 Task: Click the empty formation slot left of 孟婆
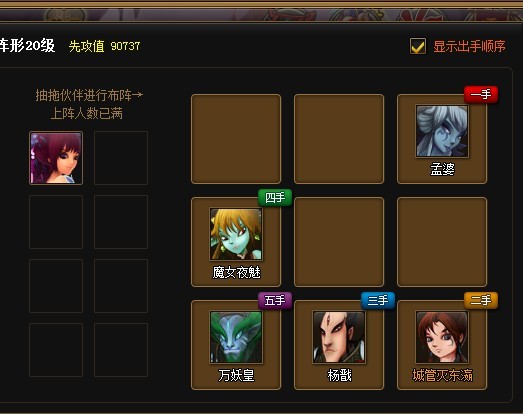point(339,139)
